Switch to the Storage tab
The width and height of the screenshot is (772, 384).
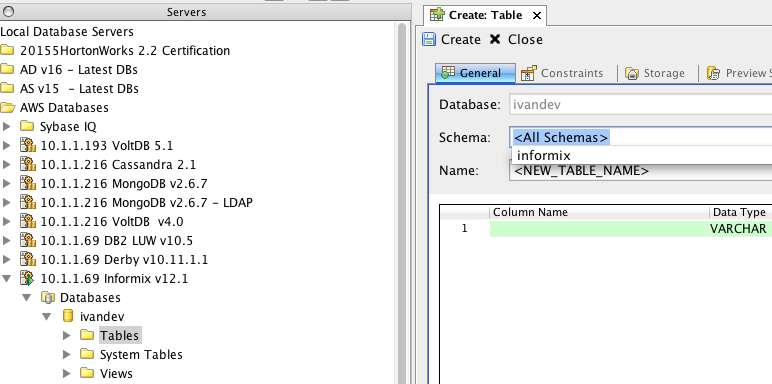[x=654, y=73]
